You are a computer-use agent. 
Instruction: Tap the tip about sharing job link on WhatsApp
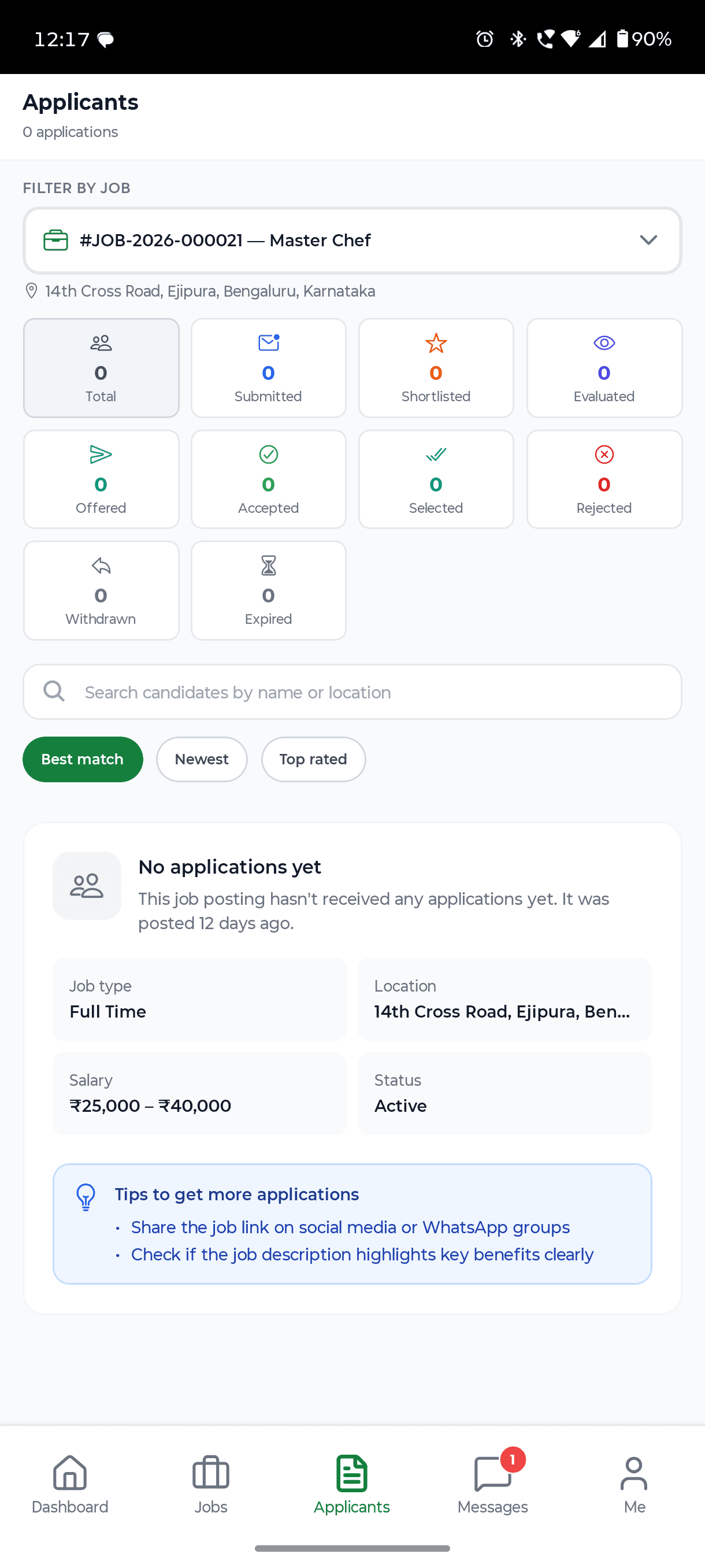pos(350,1227)
